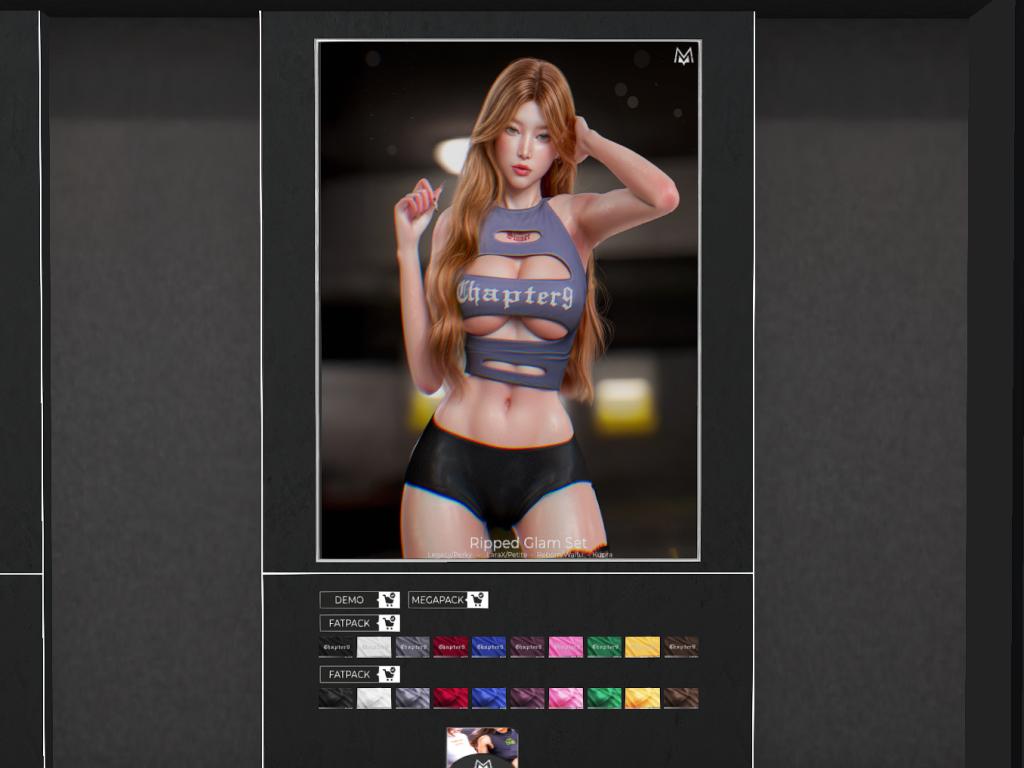
Task: Select the pink Chapter9 top swatch
Action: click(x=566, y=647)
